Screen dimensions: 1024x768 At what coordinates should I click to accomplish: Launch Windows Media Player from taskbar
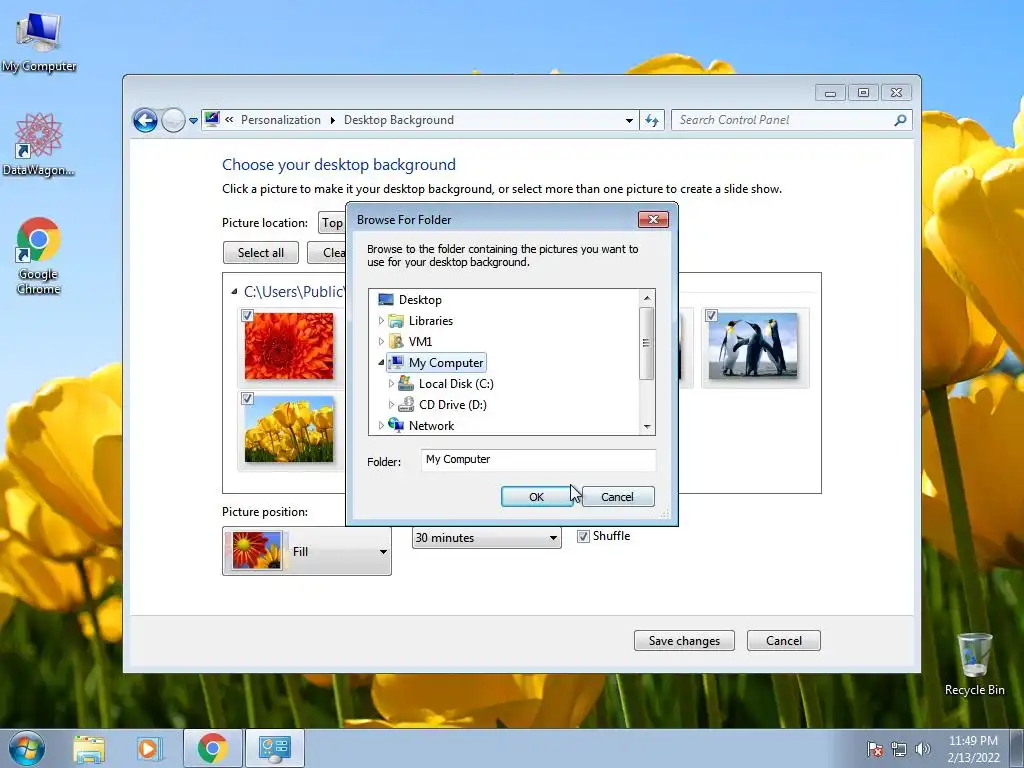click(150, 748)
